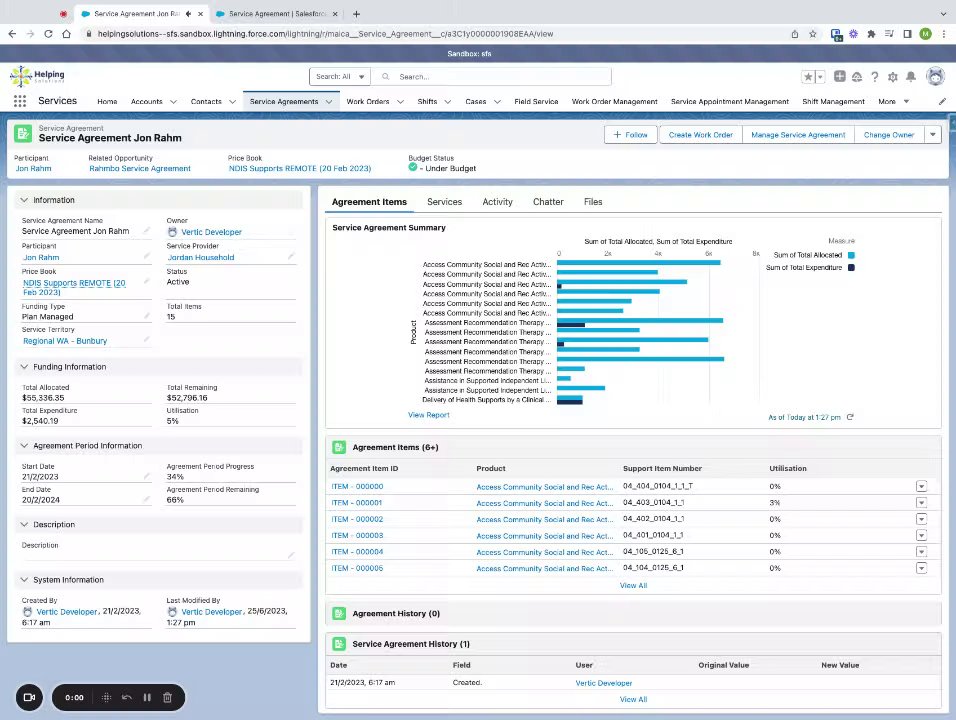This screenshot has width=956, height=720.
Task: Open the Accounts tab dropdown chevron
Action: tap(173, 102)
